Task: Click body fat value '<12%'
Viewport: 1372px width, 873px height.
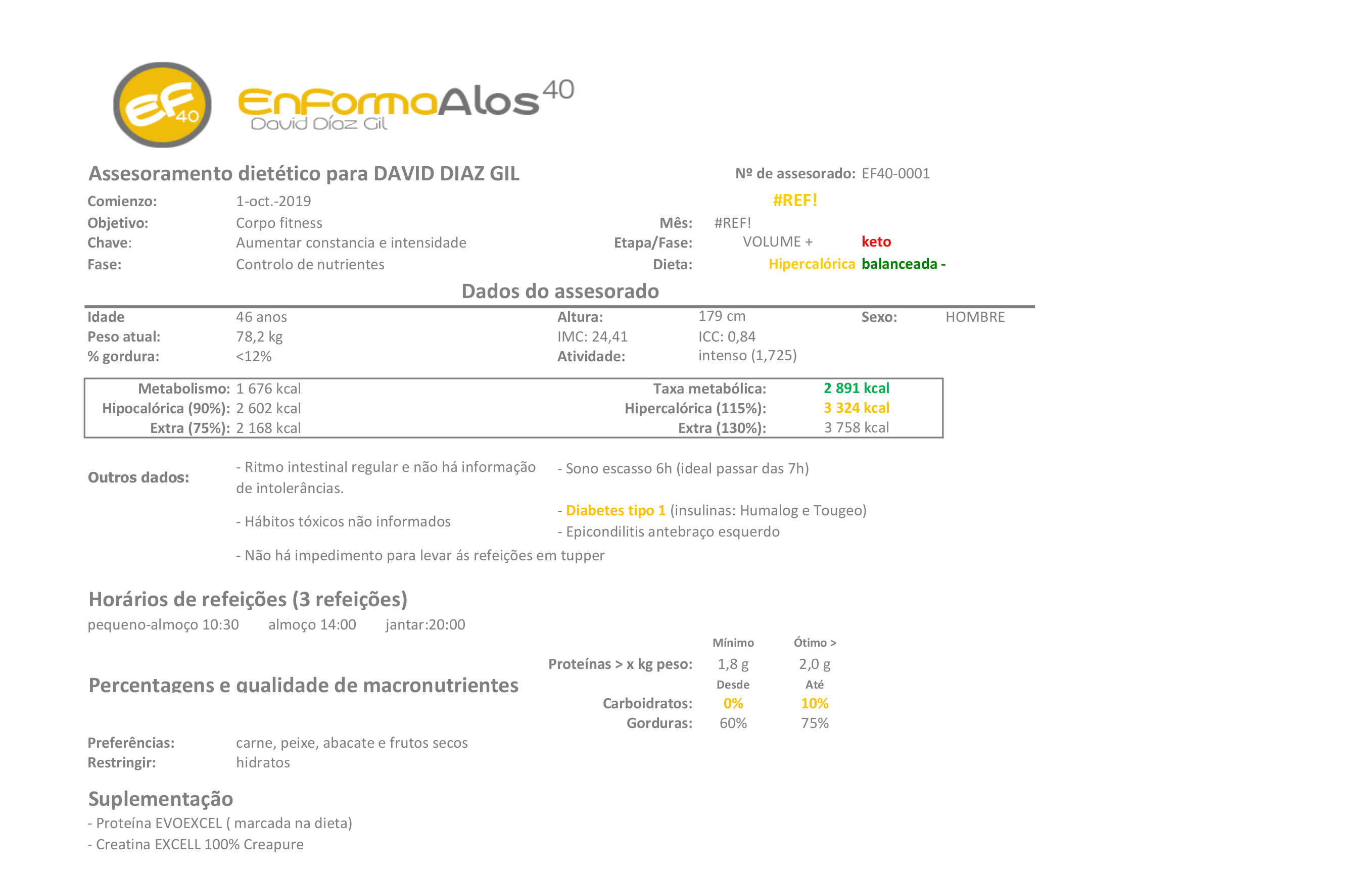Action: tap(254, 357)
